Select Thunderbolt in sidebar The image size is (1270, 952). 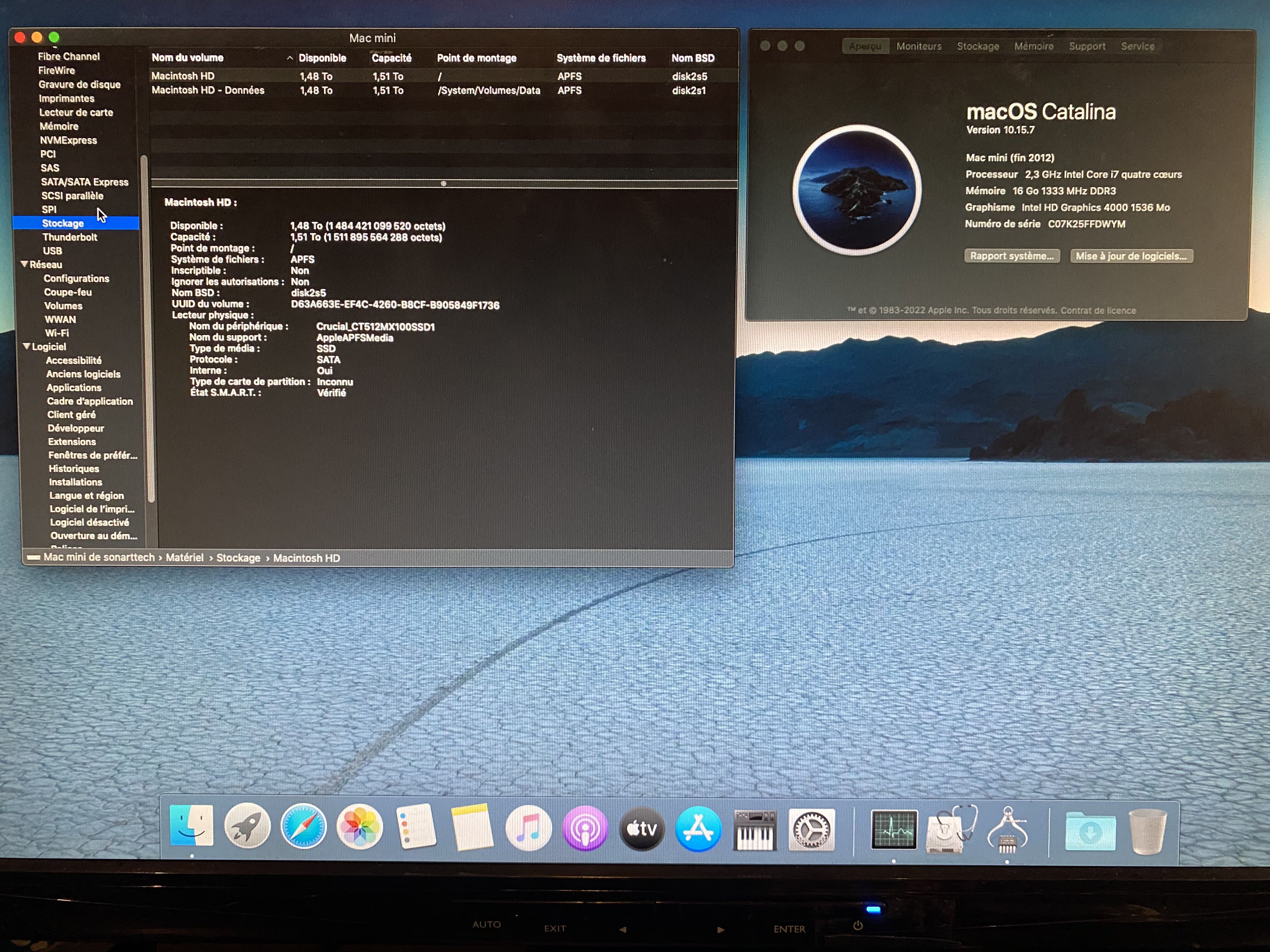[x=70, y=237]
